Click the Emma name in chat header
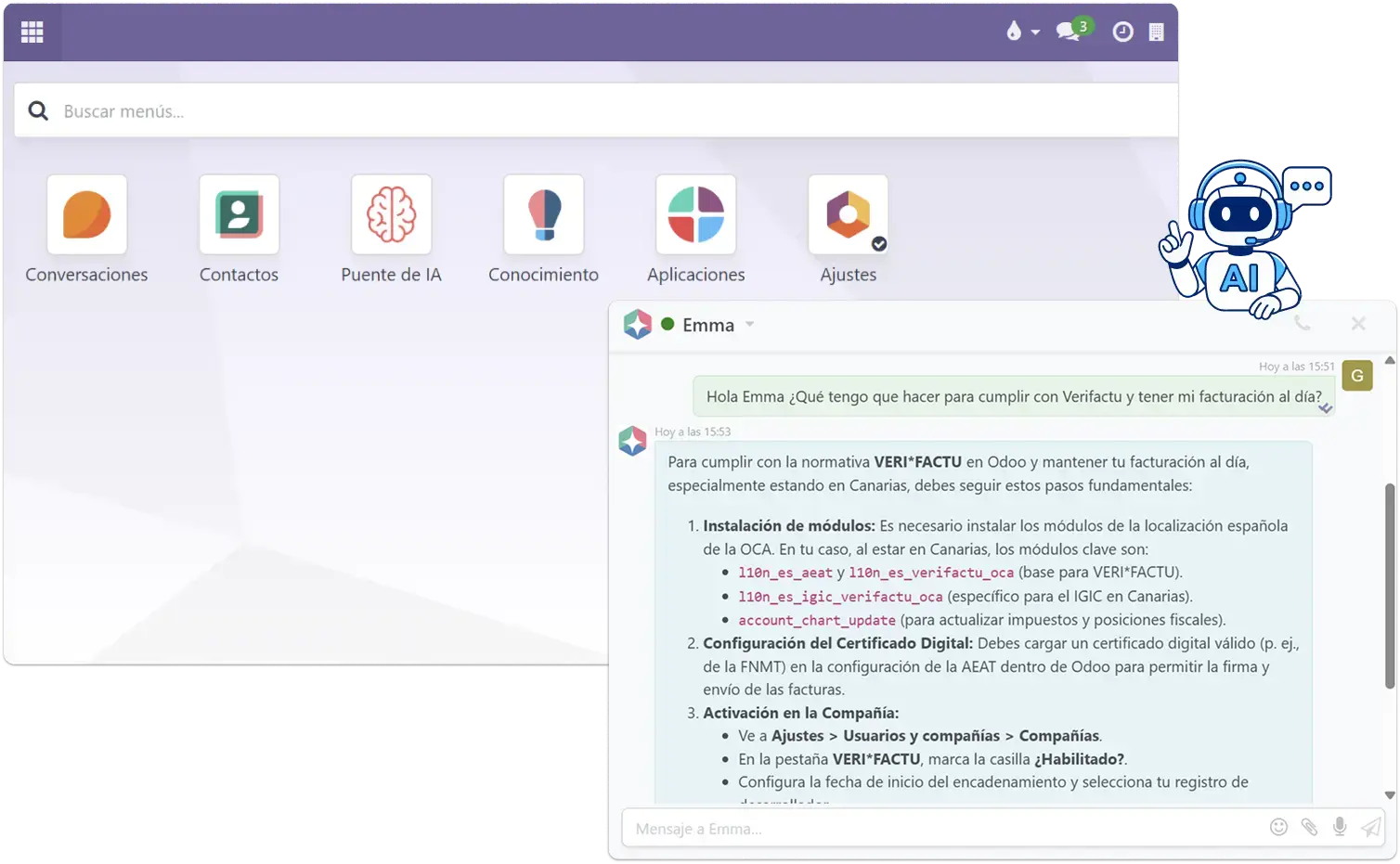1400x864 pixels. coord(708,325)
